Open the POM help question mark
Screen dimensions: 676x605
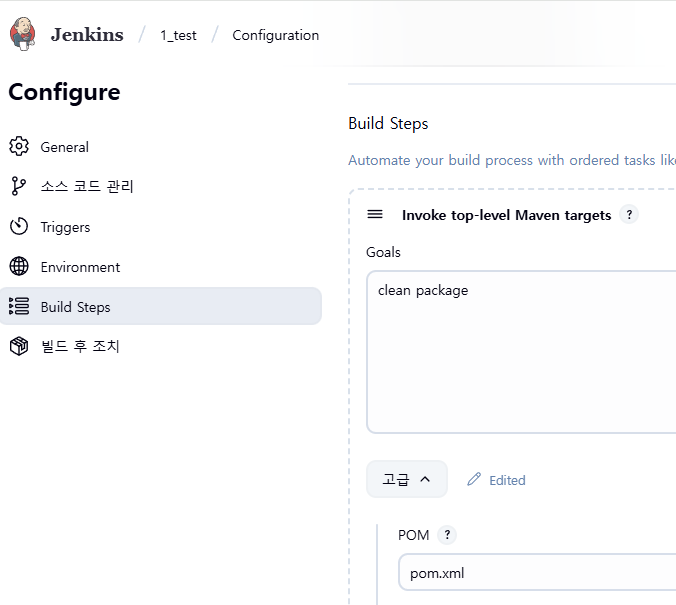pyautogui.click(x=447, y=535)
